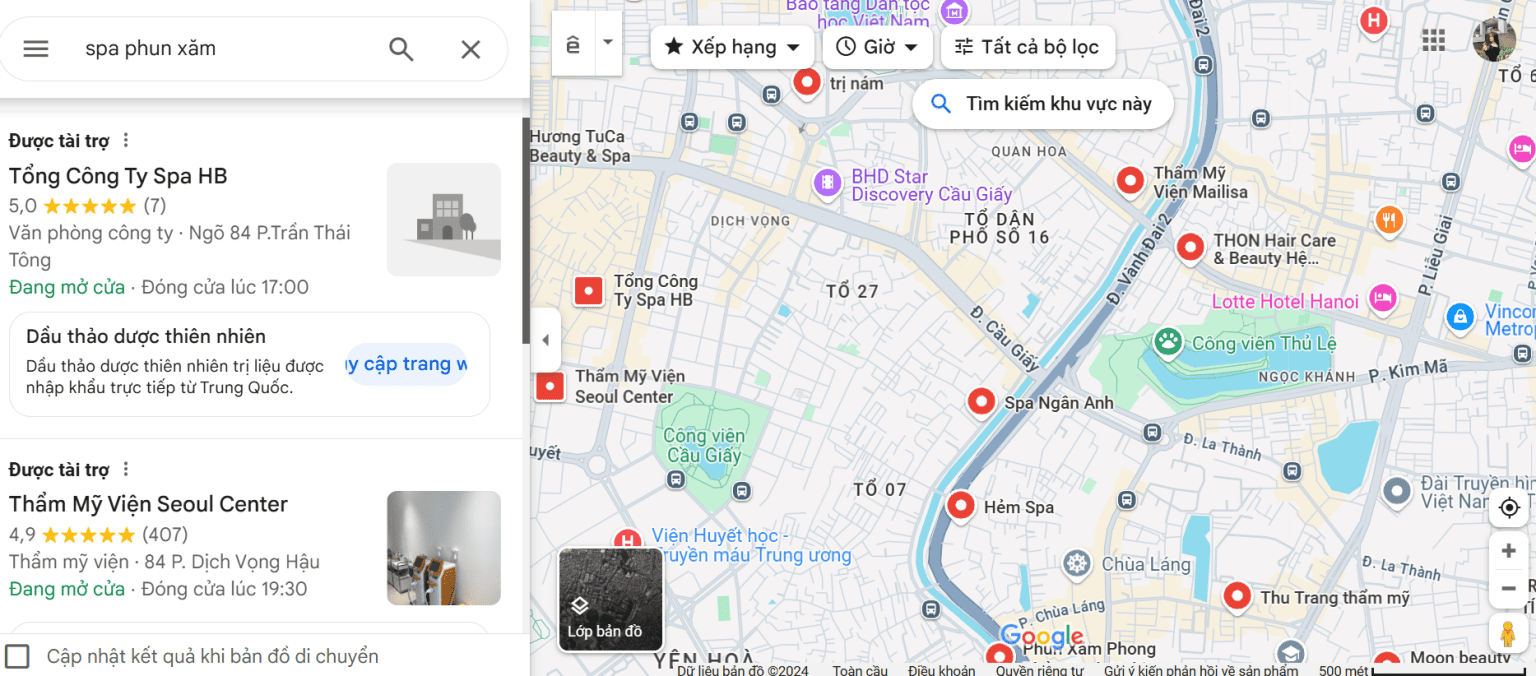The width and height of the screenshot is (1536, 676).
Task: Click the my location target icon
Action: 1509,508
